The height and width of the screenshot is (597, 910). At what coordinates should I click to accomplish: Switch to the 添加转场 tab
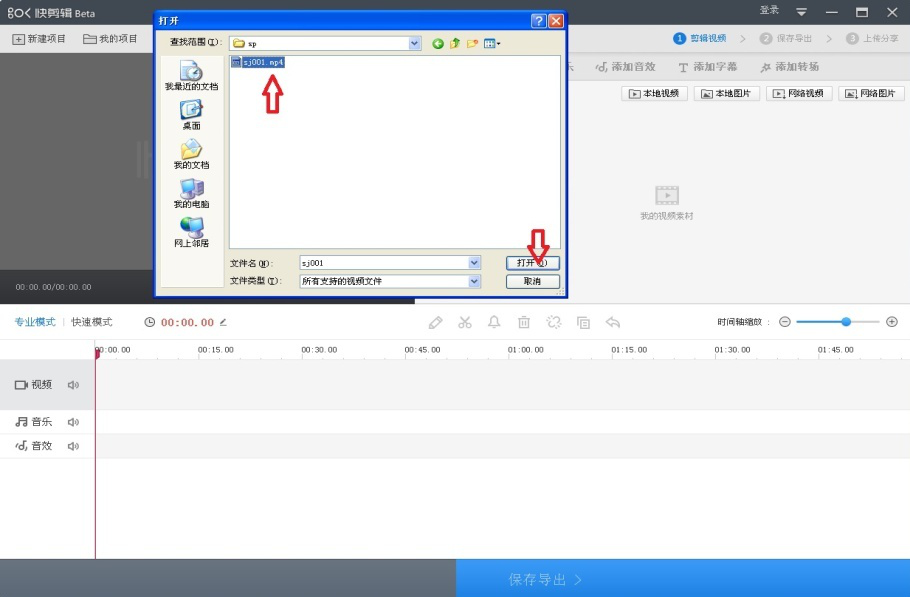click(x=790, y=67)
